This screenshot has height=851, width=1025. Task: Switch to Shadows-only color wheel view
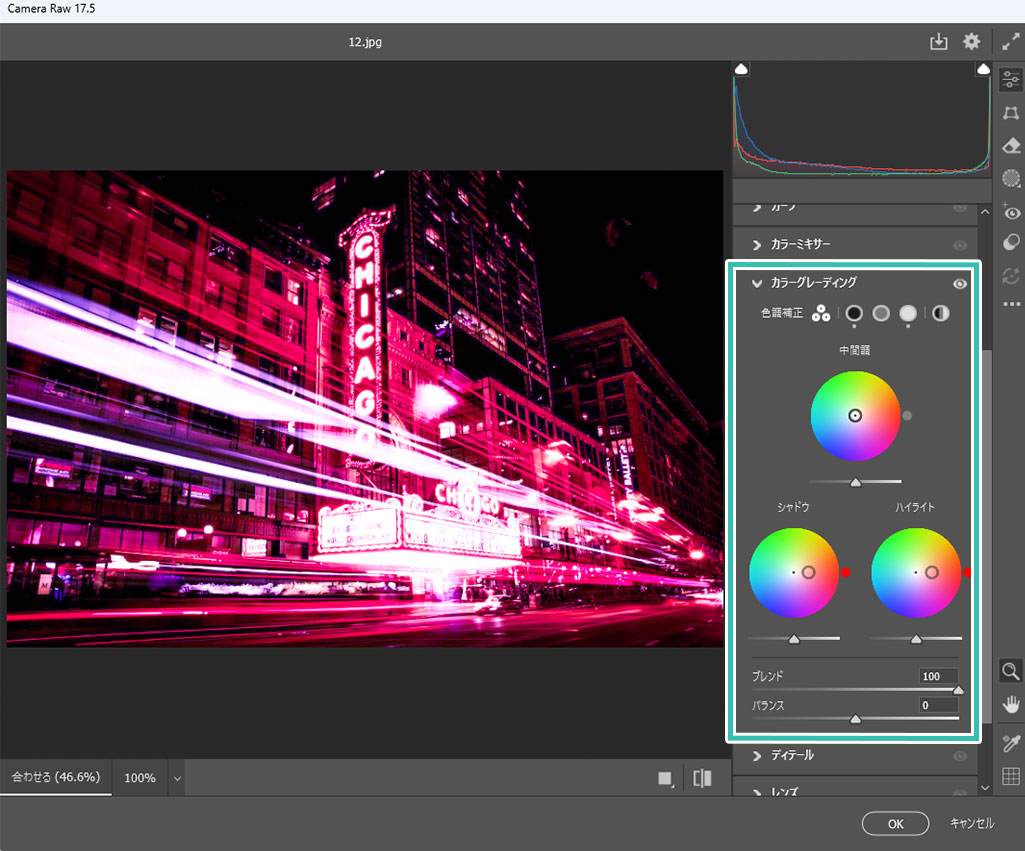click(854, 314)
